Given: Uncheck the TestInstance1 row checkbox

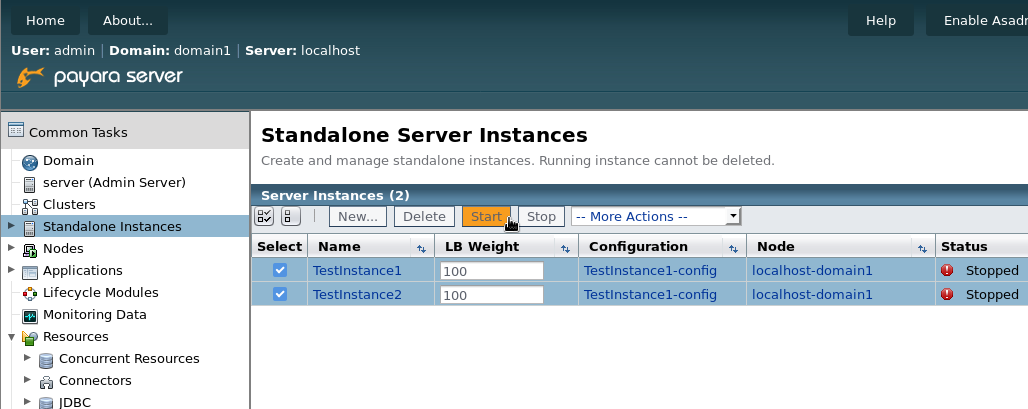Looking at the screenshot, I should point(280,270).
